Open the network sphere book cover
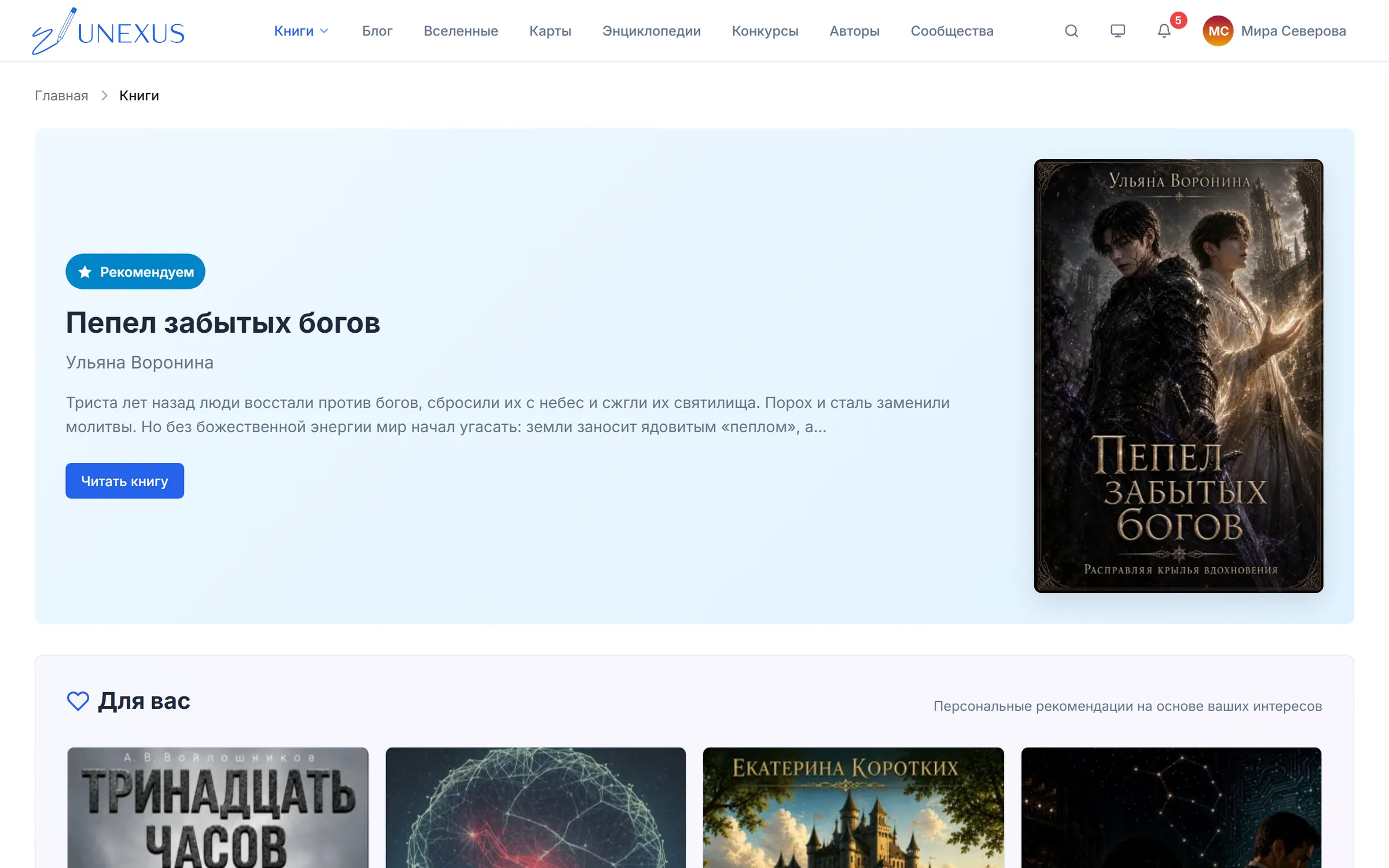 (x=535, y=808)
